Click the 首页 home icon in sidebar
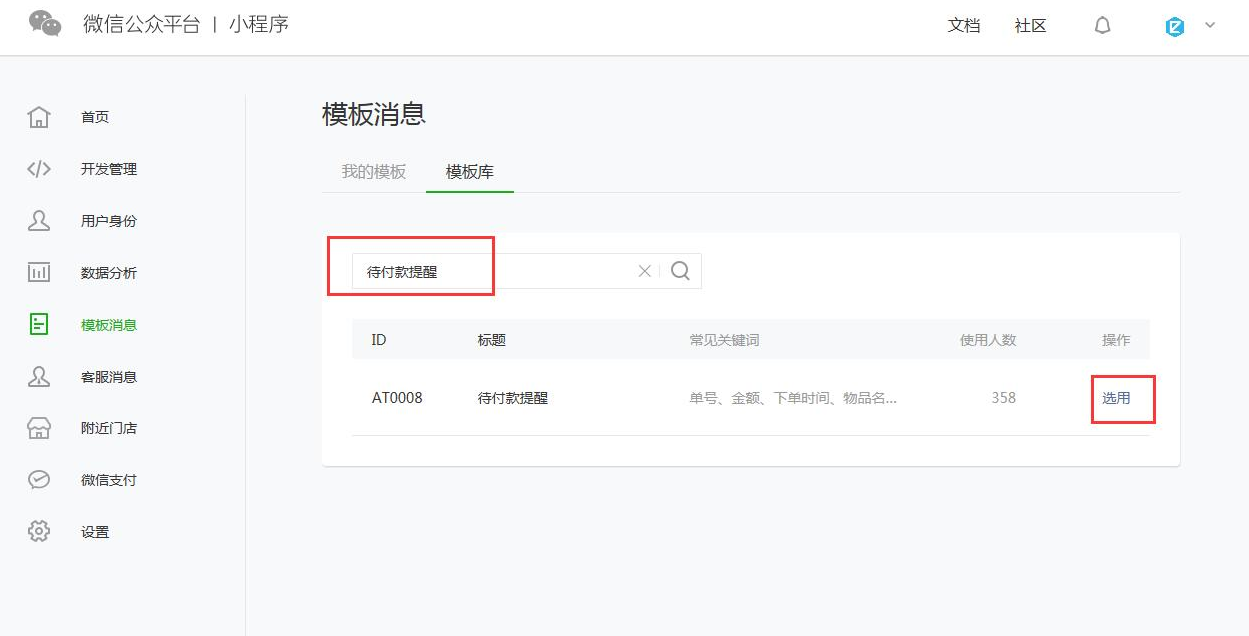1249x636 pixels. pos(39,117)
